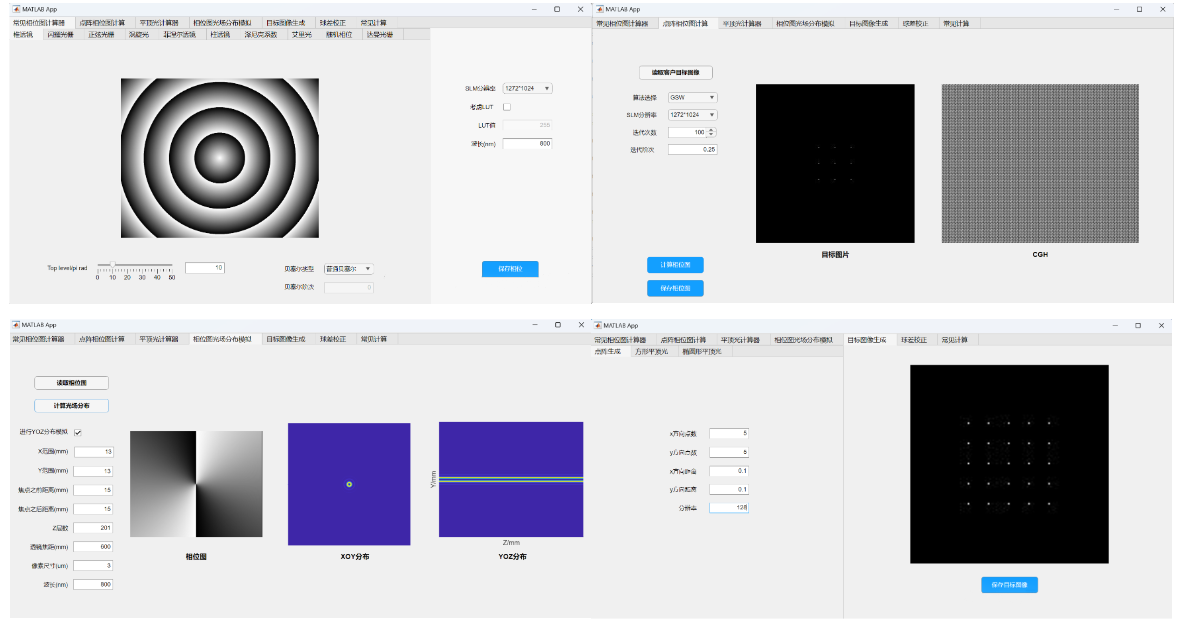
Task: Click the Top level value field showing 10
Action: click(x=205, y=268)
